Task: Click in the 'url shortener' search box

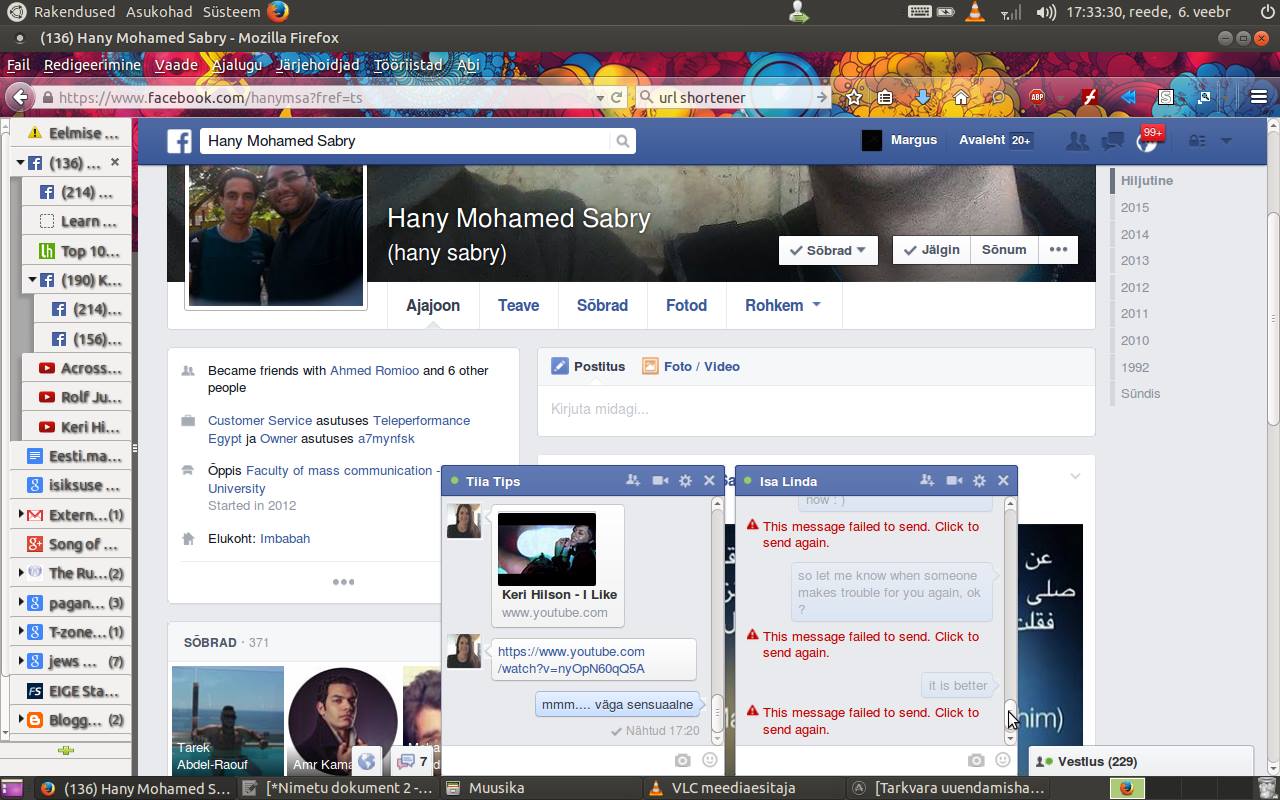Action: [x=736, y=97]
